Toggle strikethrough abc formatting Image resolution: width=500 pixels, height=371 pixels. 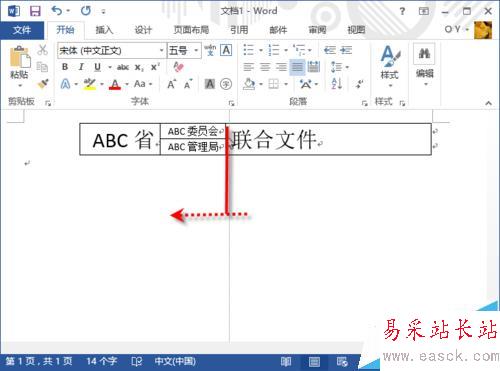coord(123,67)
